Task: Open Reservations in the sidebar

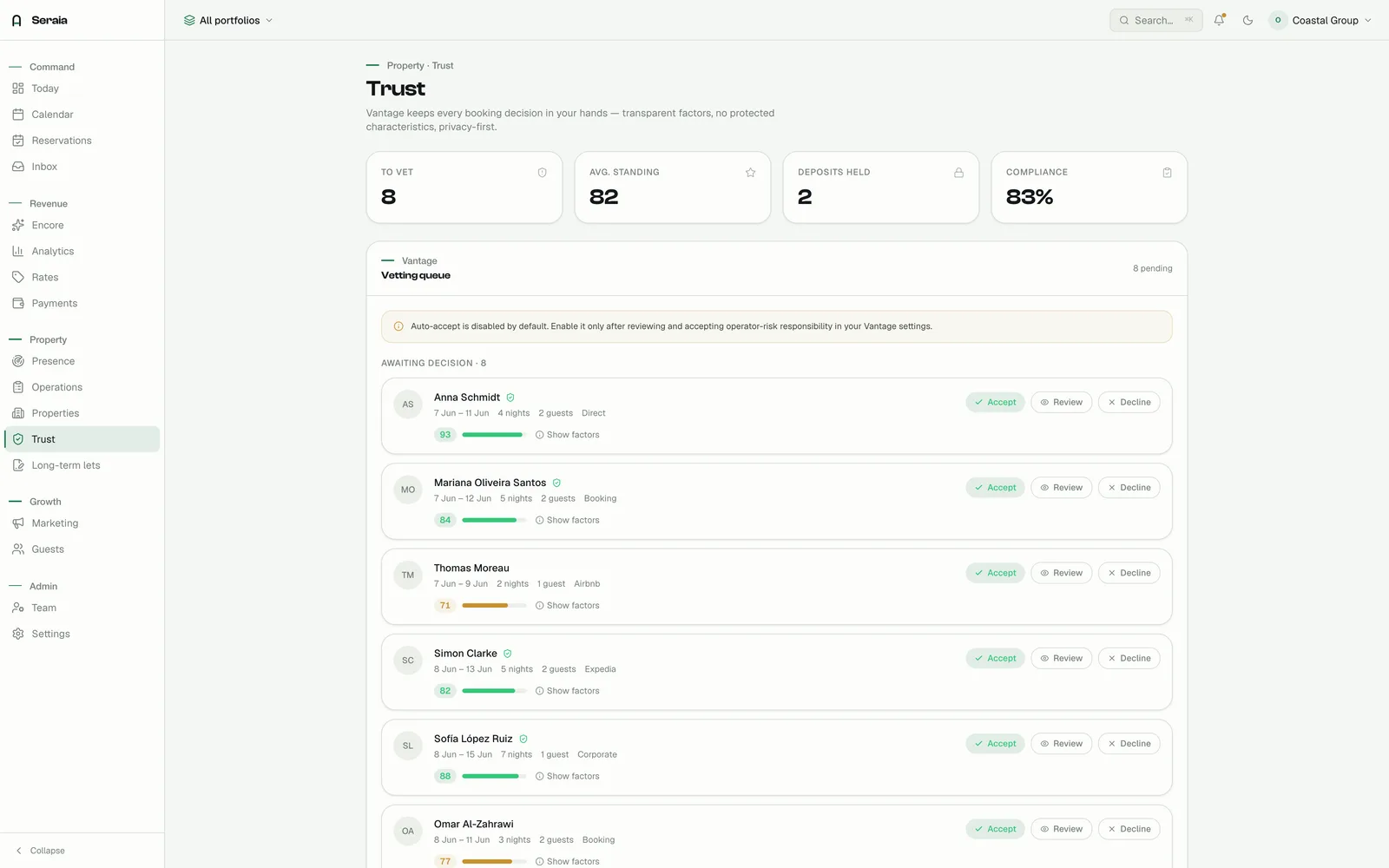Action: [82, 141]
